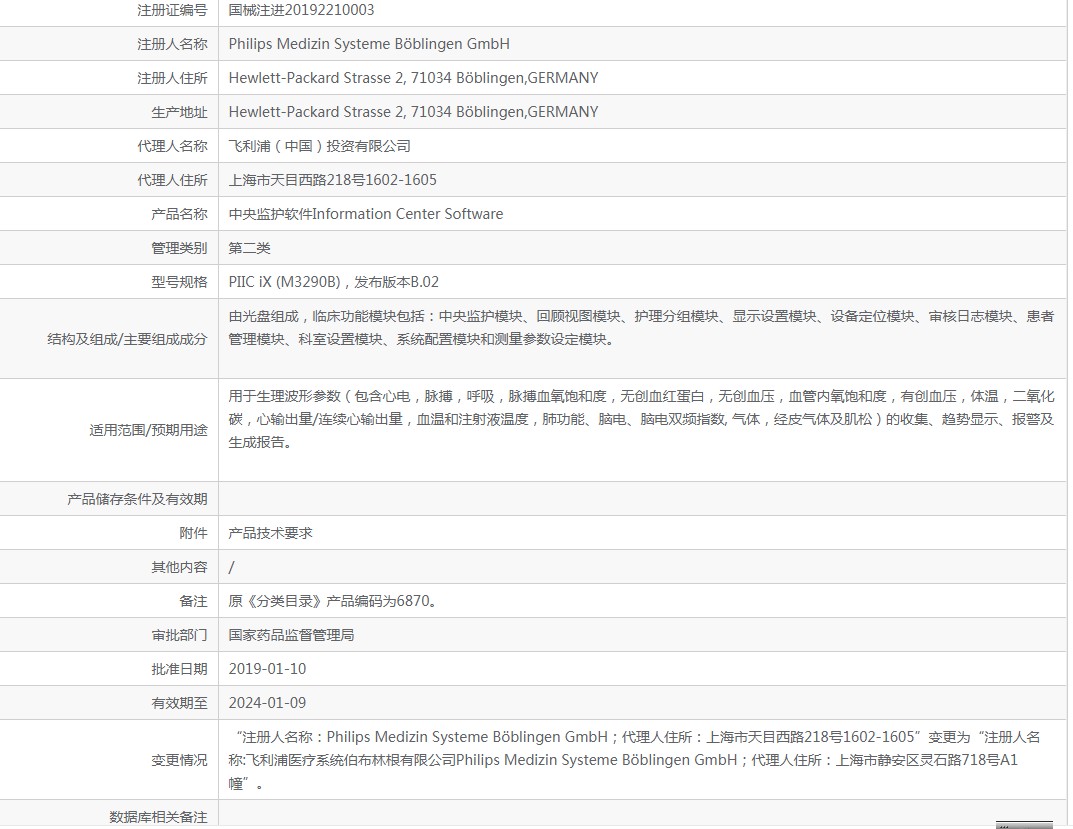
Task: Select approval date 2019-01-10
Action: pos(268,669)
